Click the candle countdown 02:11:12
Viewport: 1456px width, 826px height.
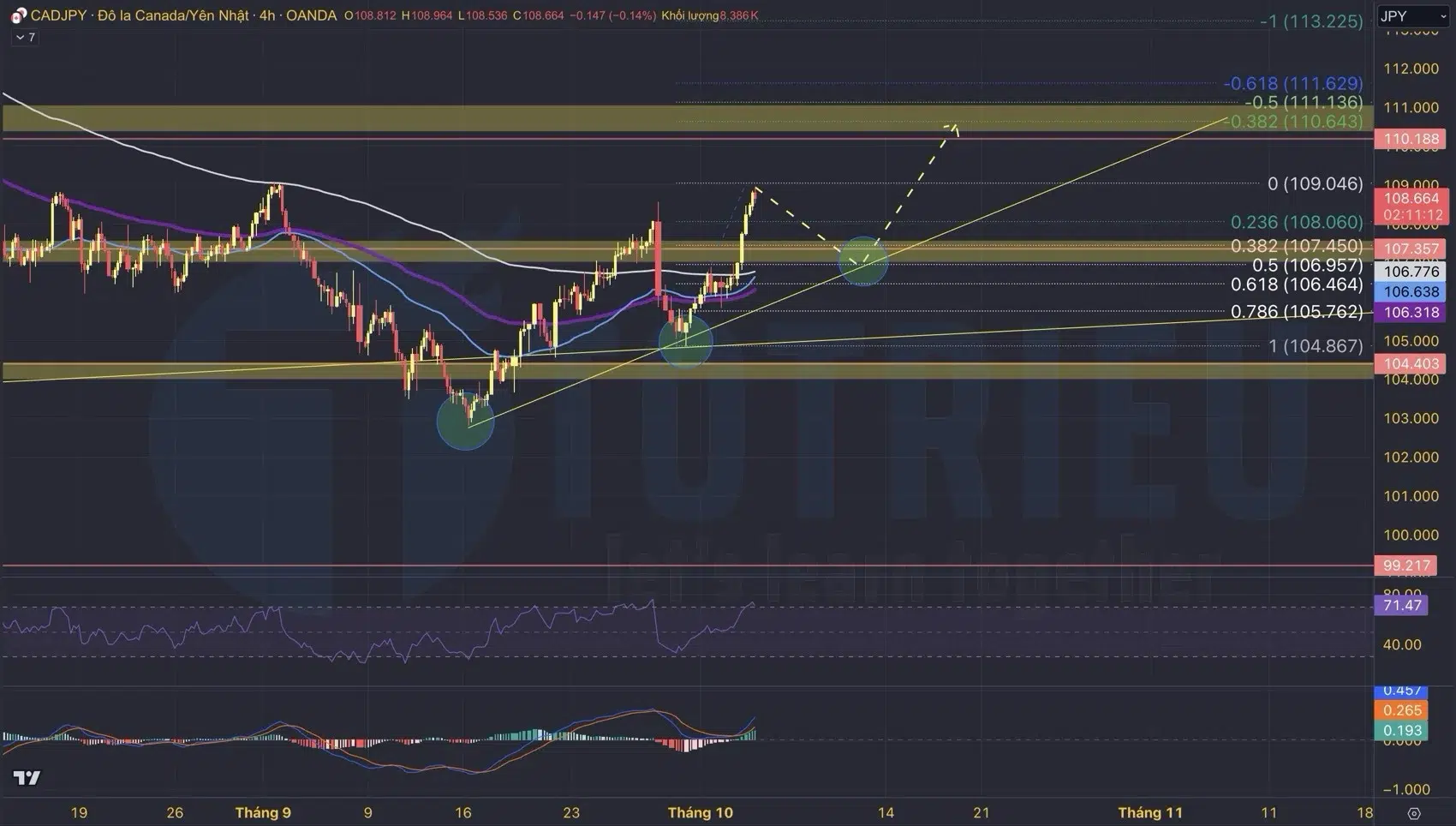[x=1411, y=215]
